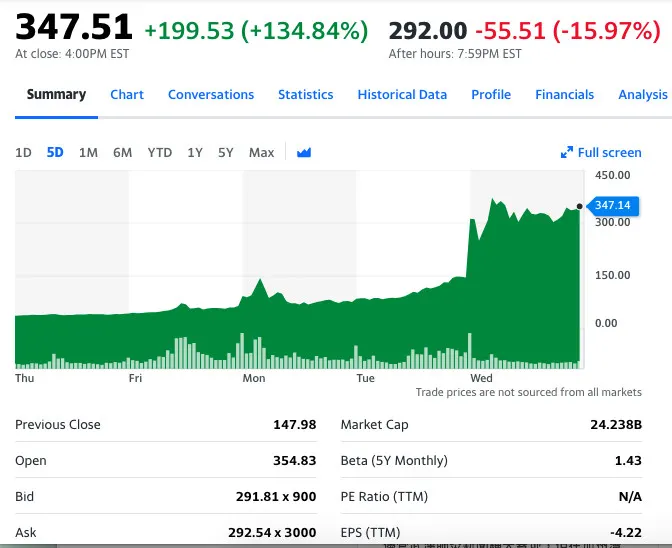Click the Full screen expand arrows icon
This screenshot has height=548, width=672.
567,153
